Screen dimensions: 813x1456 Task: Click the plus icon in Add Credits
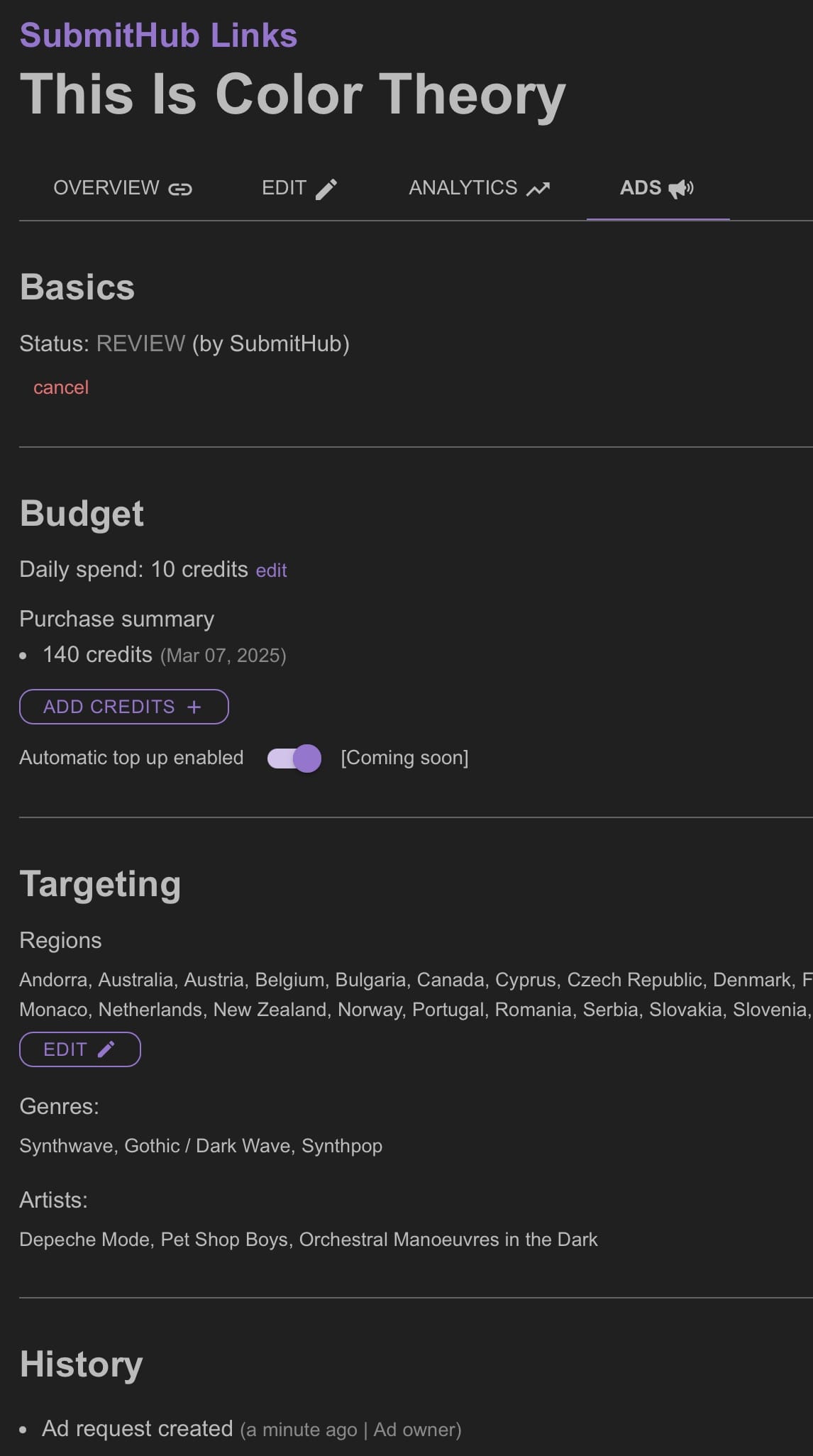tap(194, 707)
